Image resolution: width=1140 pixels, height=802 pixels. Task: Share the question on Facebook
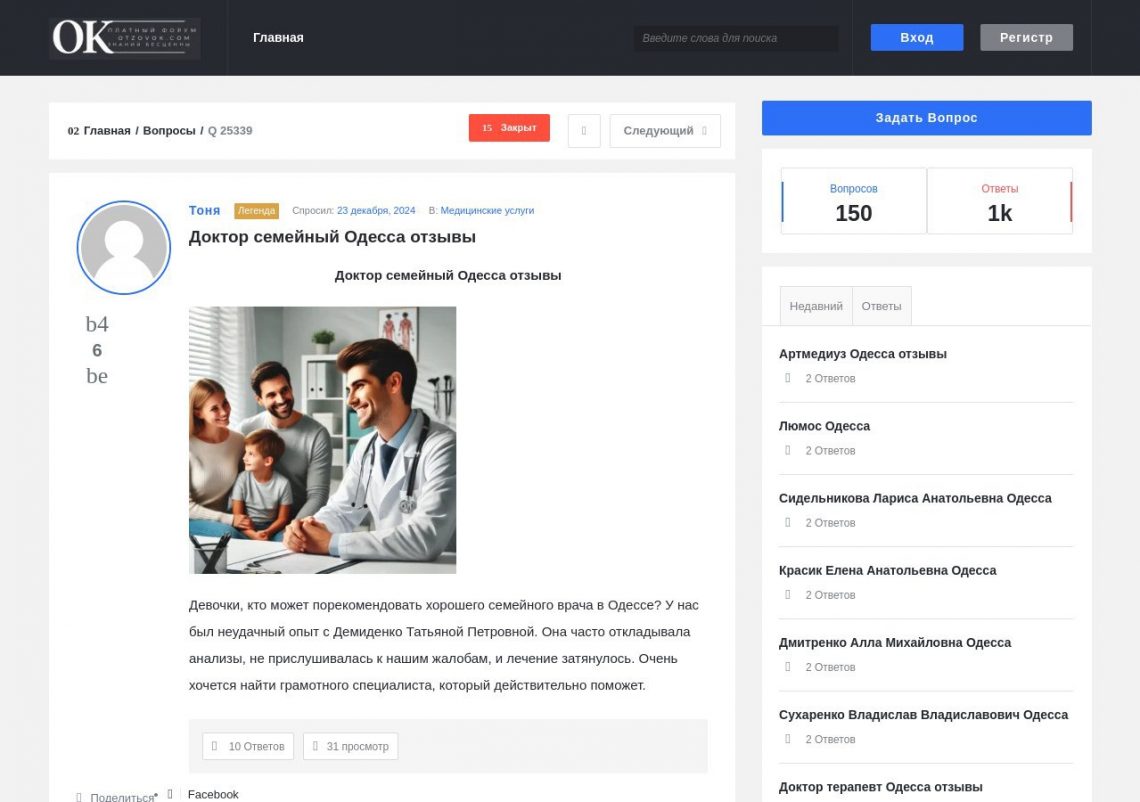pos(213,795)
